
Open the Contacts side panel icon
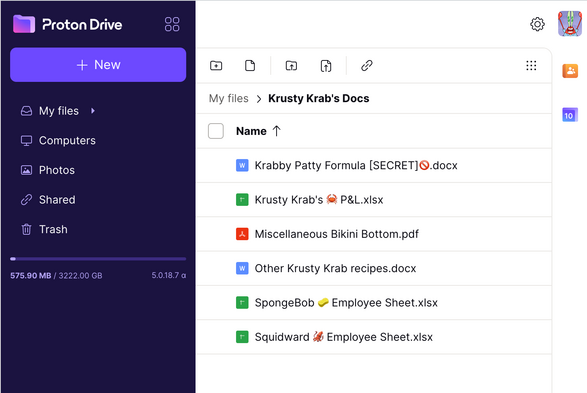click(570, 71)
